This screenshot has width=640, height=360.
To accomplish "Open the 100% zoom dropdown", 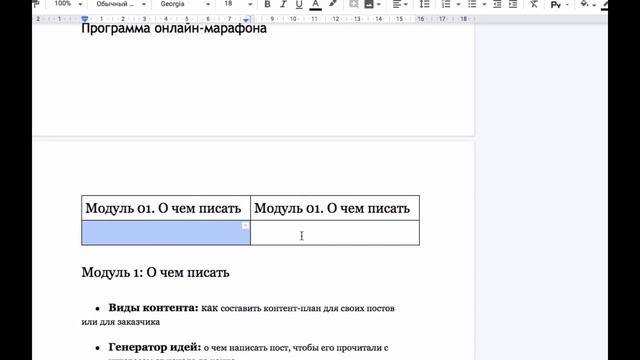I will (x=68, y=4).
